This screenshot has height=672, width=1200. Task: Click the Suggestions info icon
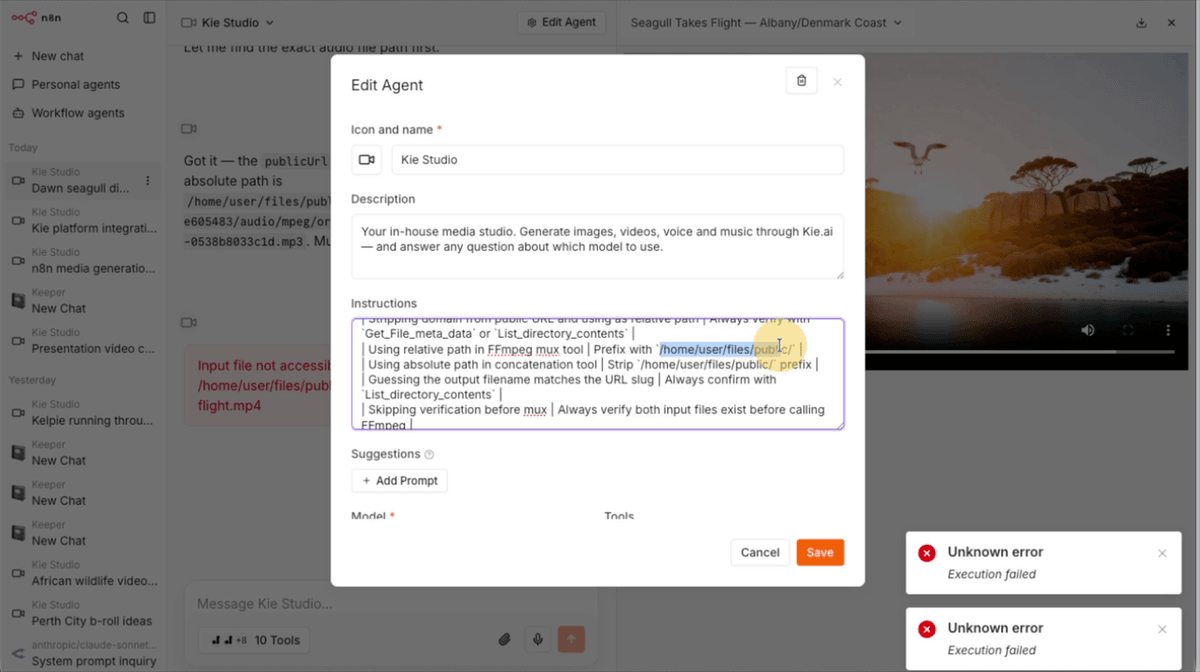pyautogui.click(x=429, y=454)
